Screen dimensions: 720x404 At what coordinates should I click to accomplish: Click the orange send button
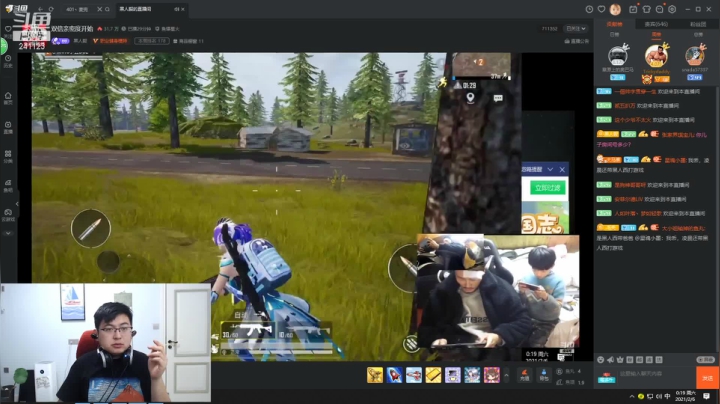pyautogui.click(x=707, y=378)
